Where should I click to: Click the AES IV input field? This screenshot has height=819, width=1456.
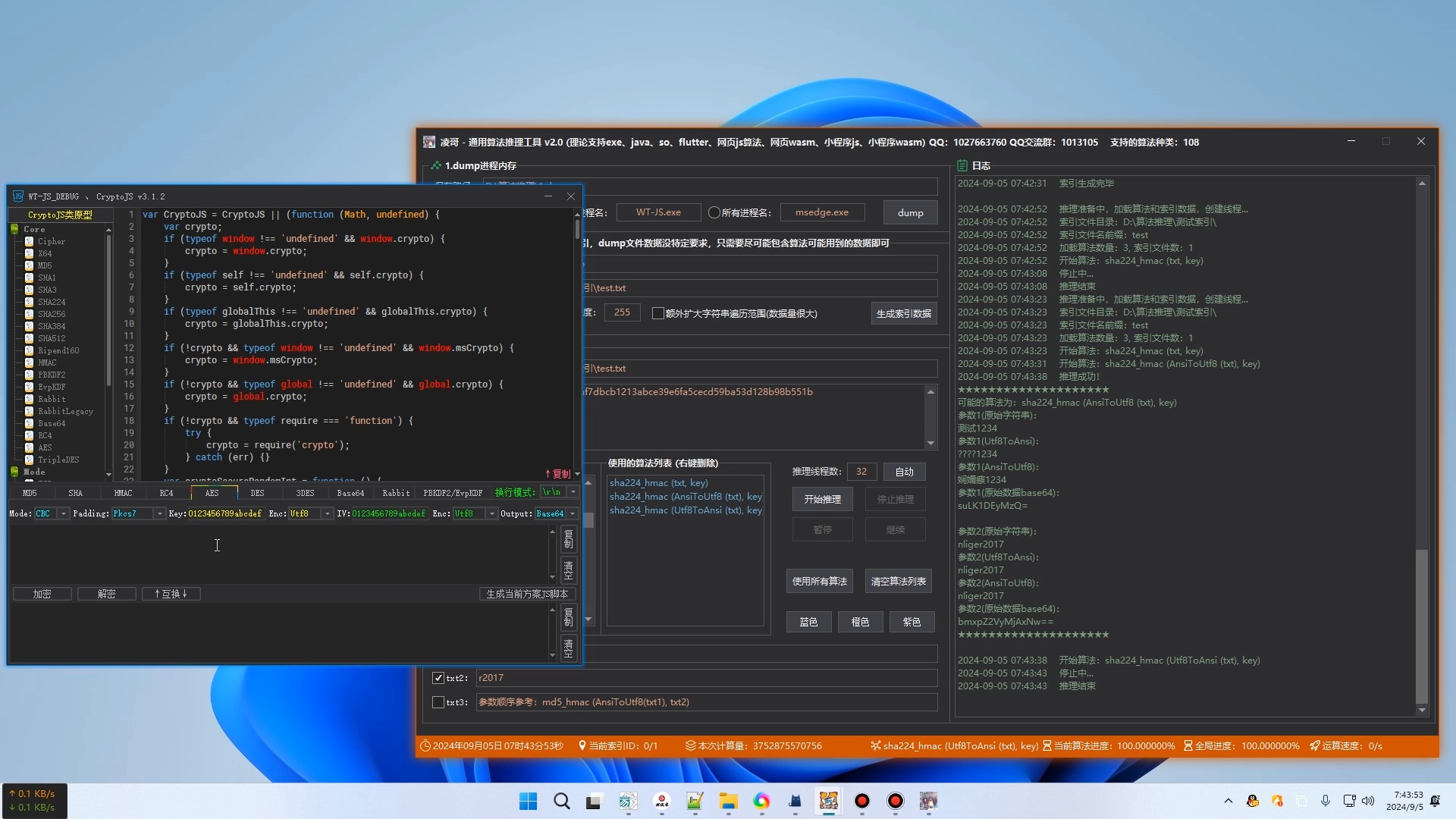tap(389, 514)
